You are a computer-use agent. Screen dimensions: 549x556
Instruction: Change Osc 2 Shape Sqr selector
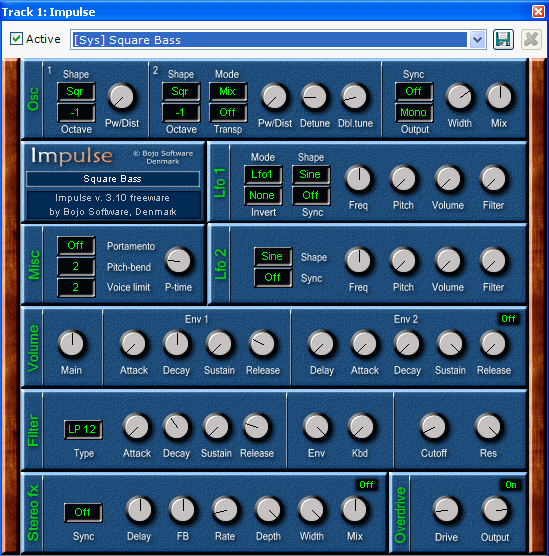(181, 92)
